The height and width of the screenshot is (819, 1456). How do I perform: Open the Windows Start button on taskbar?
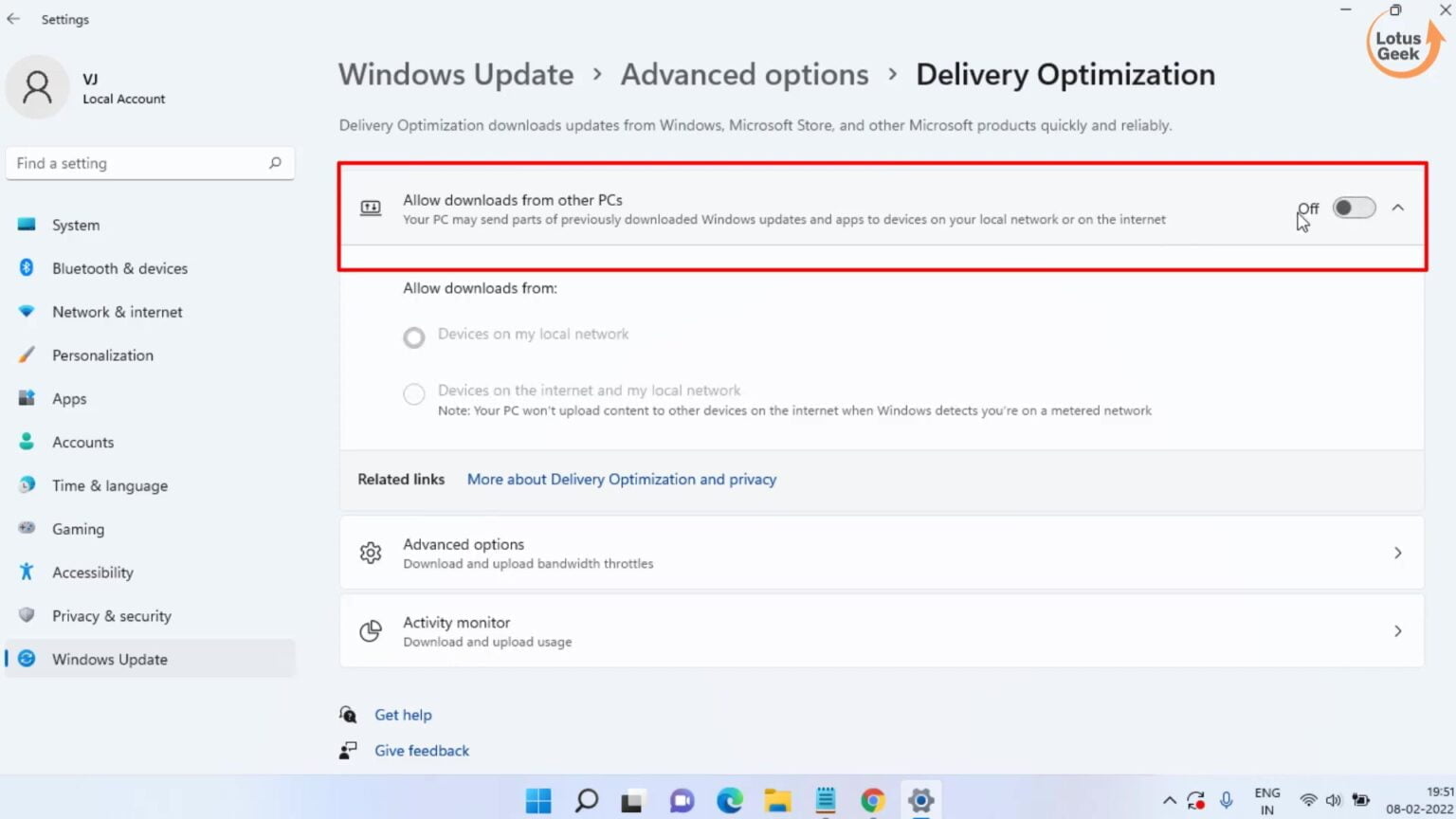pyautogui.click(x=538, y=801)
